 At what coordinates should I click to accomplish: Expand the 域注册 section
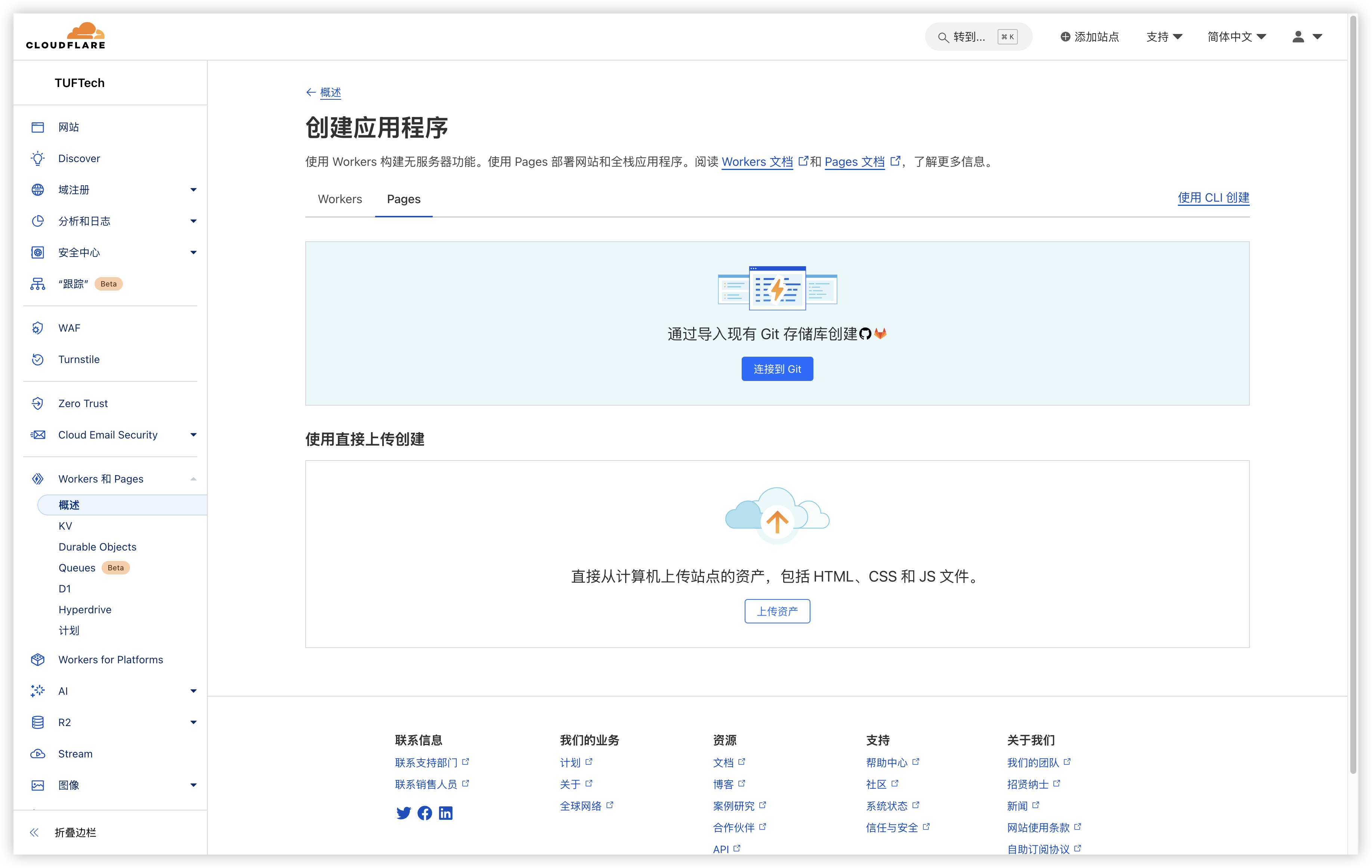point(194,189)
